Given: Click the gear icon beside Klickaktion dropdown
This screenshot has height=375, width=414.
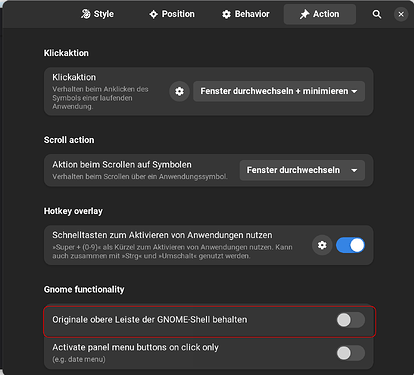Looking at the screenshot, I should [x=179, y=91].
